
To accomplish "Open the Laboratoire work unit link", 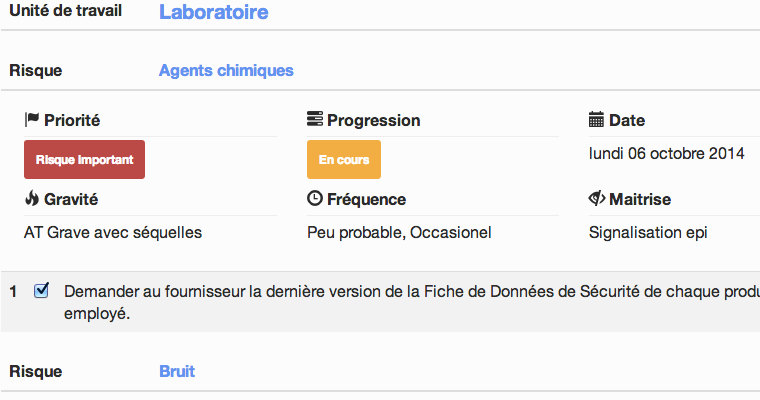I will (x=214, y=12).
